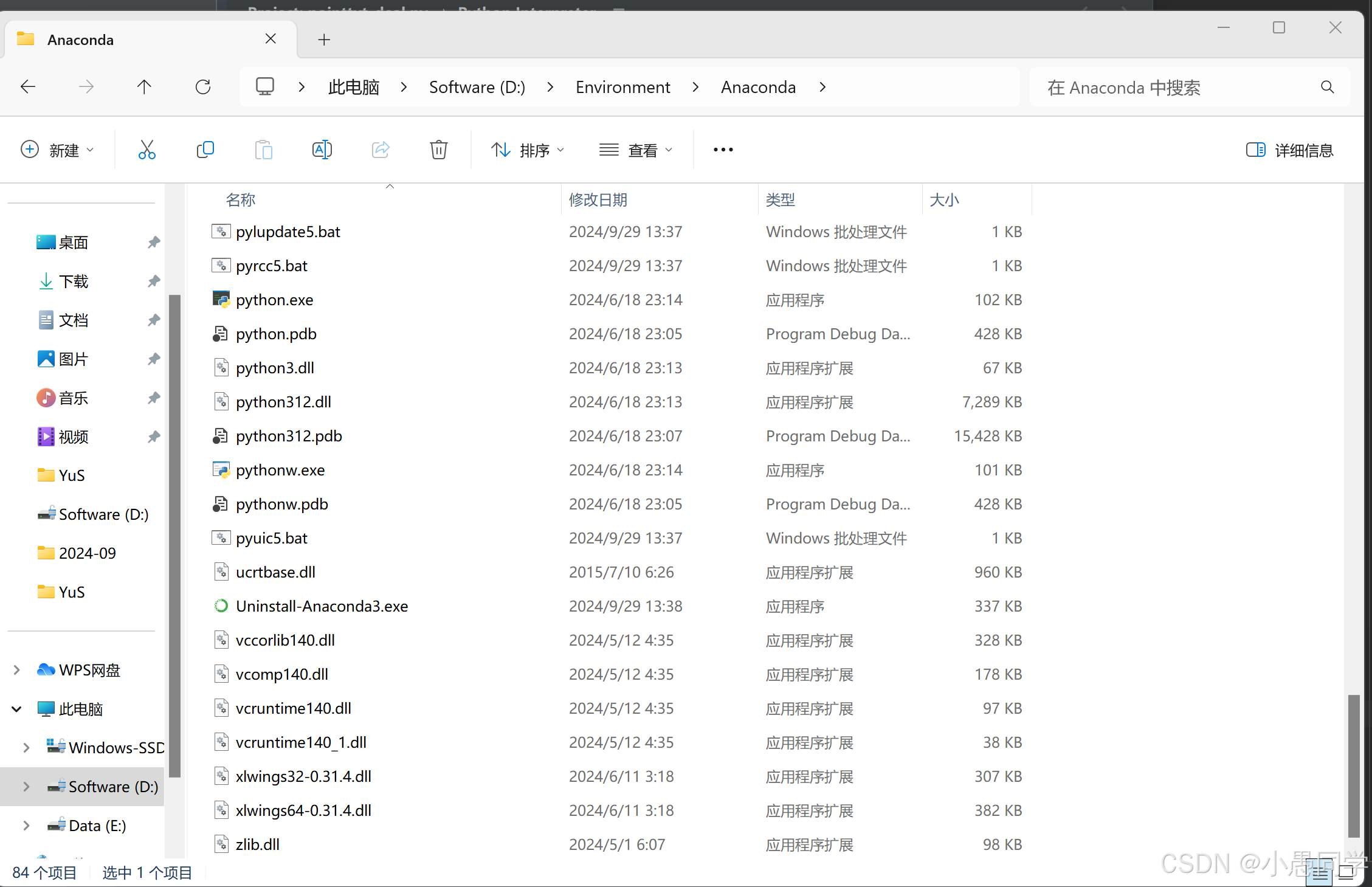
Task: Expand the Software (D:) tree node
Action: pyautogui.click(x=27, y=787)
